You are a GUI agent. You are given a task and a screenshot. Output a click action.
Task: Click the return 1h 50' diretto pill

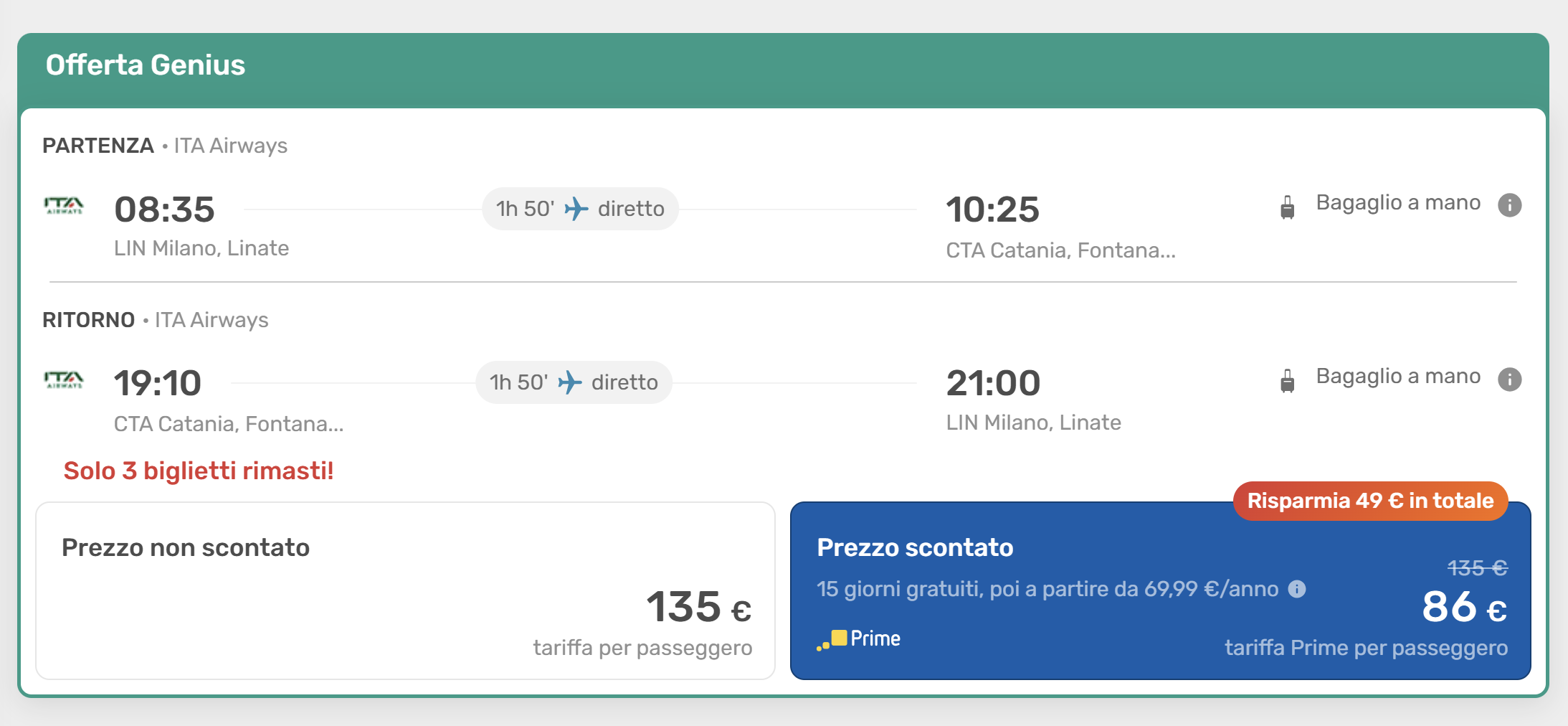(x=574, y=382)
